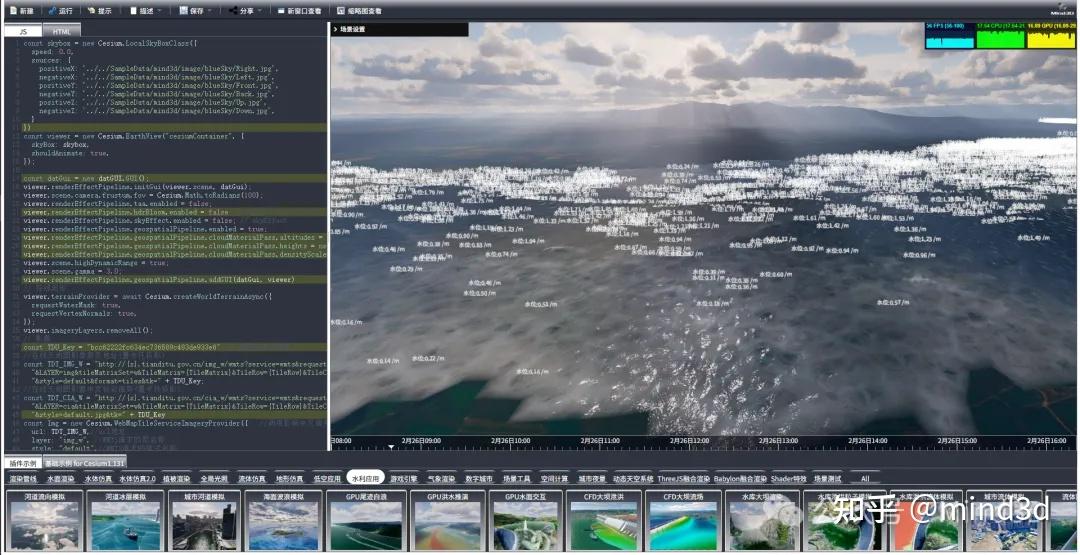This screenshot has height=555, width=1080.
Task: Open 缩略图查看 thumbnail view
Action: coord(358,10)
